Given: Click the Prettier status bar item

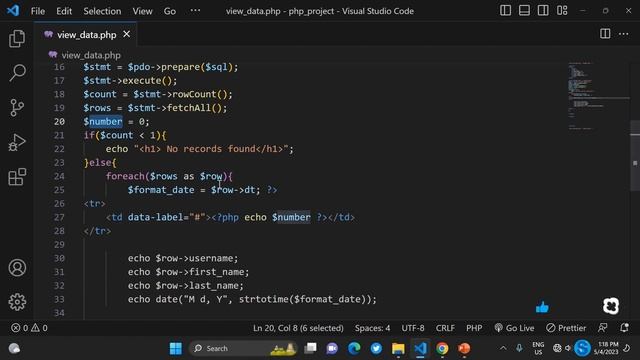Looking at the screenshot, I should [x=566, y=328].
